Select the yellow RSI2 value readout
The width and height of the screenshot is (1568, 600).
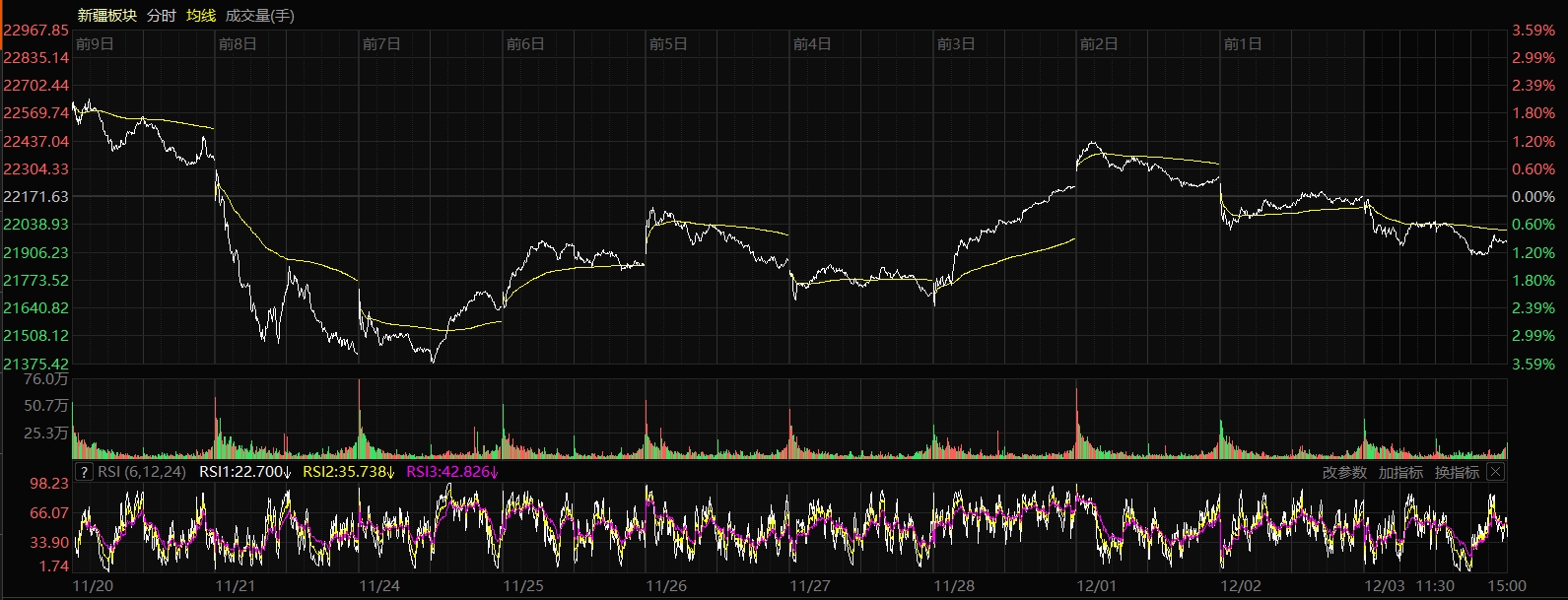coord(348,472)
